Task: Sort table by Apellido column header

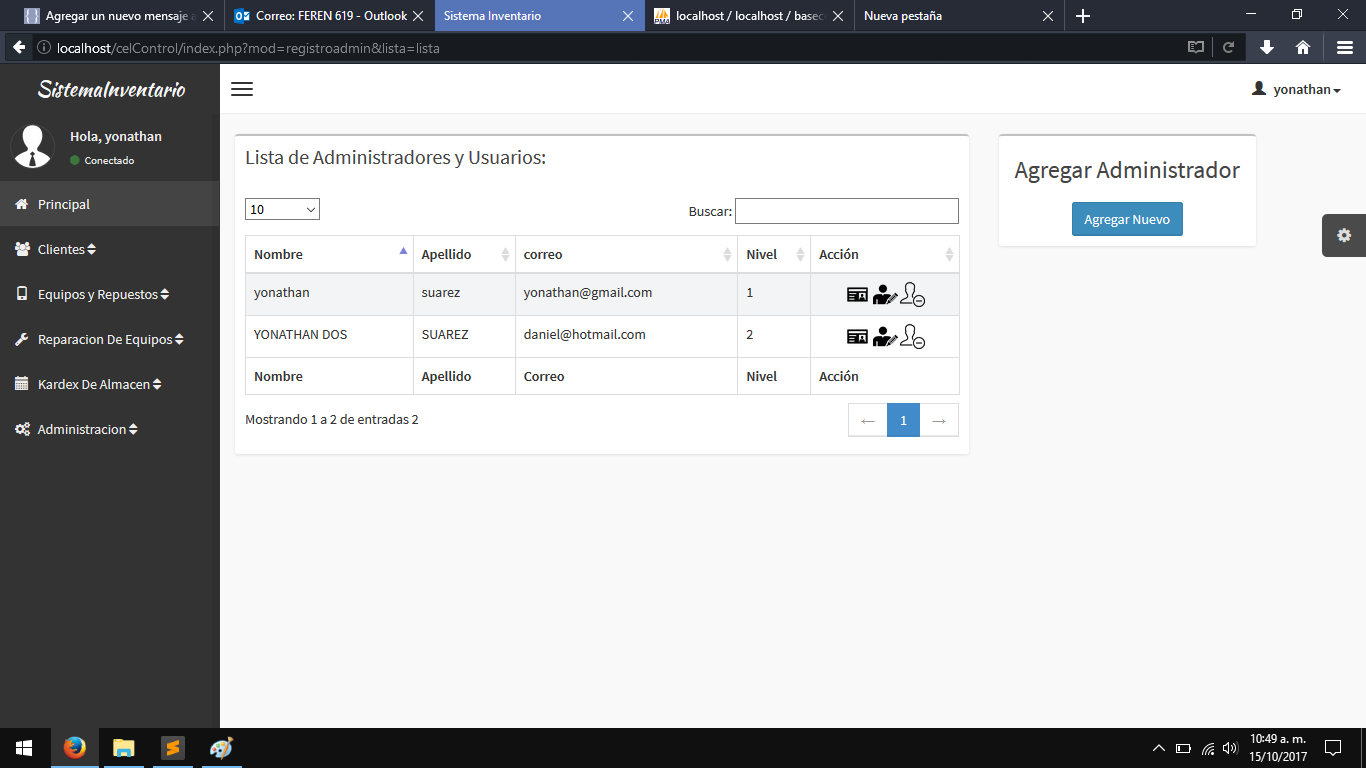Action: click(464, 254)
